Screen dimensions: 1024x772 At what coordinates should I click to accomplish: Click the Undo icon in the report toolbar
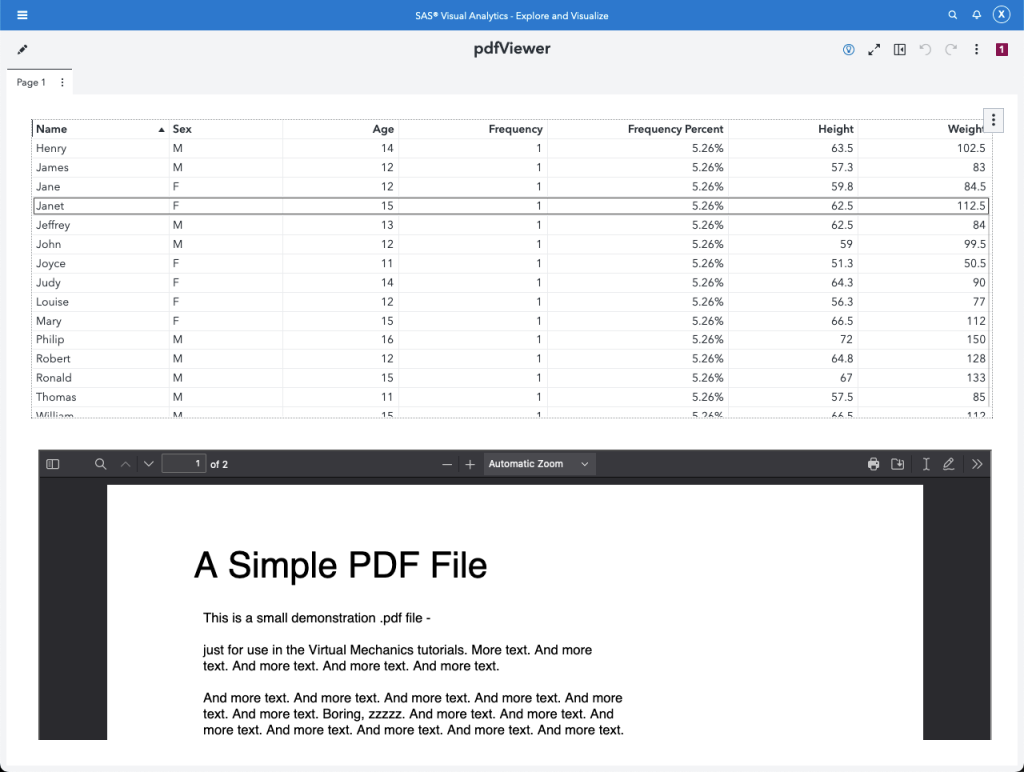[x=924, y=48]
